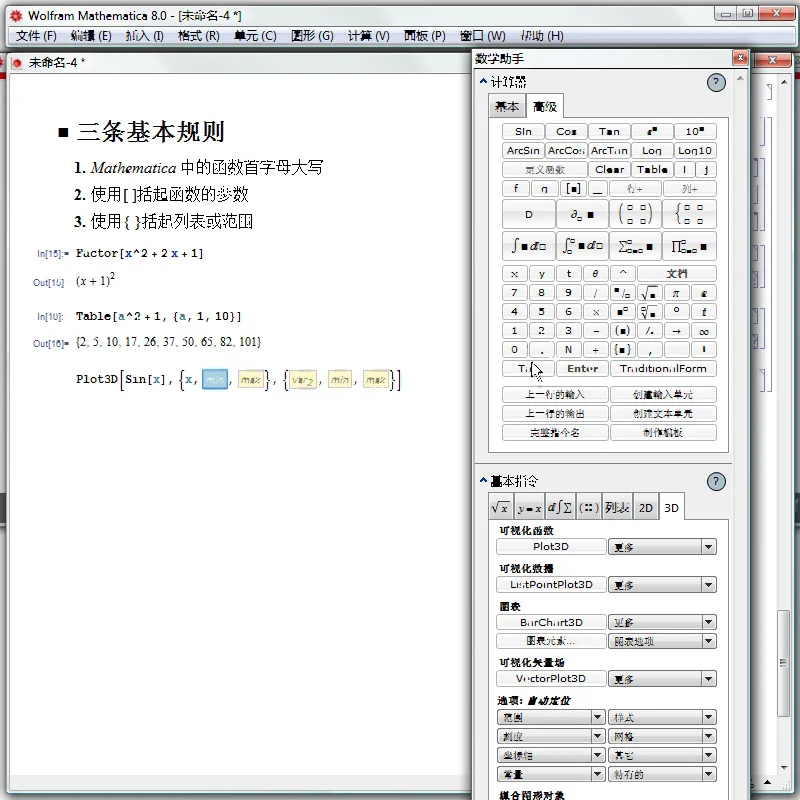This screenshot has width=800, height=800.
Task: Insert the square brackets template key
Action: point(573,189)
